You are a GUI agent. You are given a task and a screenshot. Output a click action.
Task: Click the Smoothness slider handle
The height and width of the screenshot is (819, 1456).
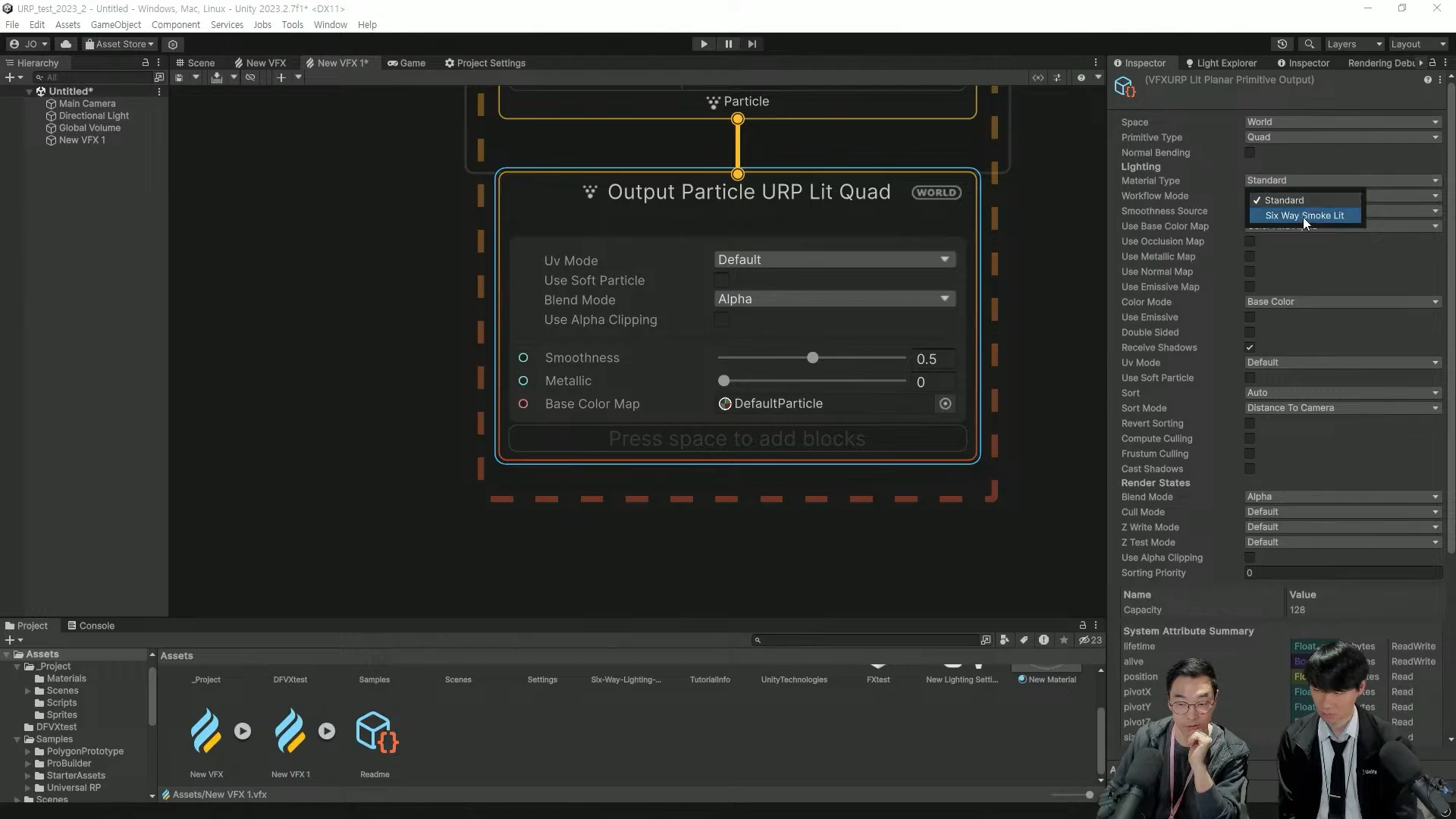pyautogui.click(x=812, y=358)
